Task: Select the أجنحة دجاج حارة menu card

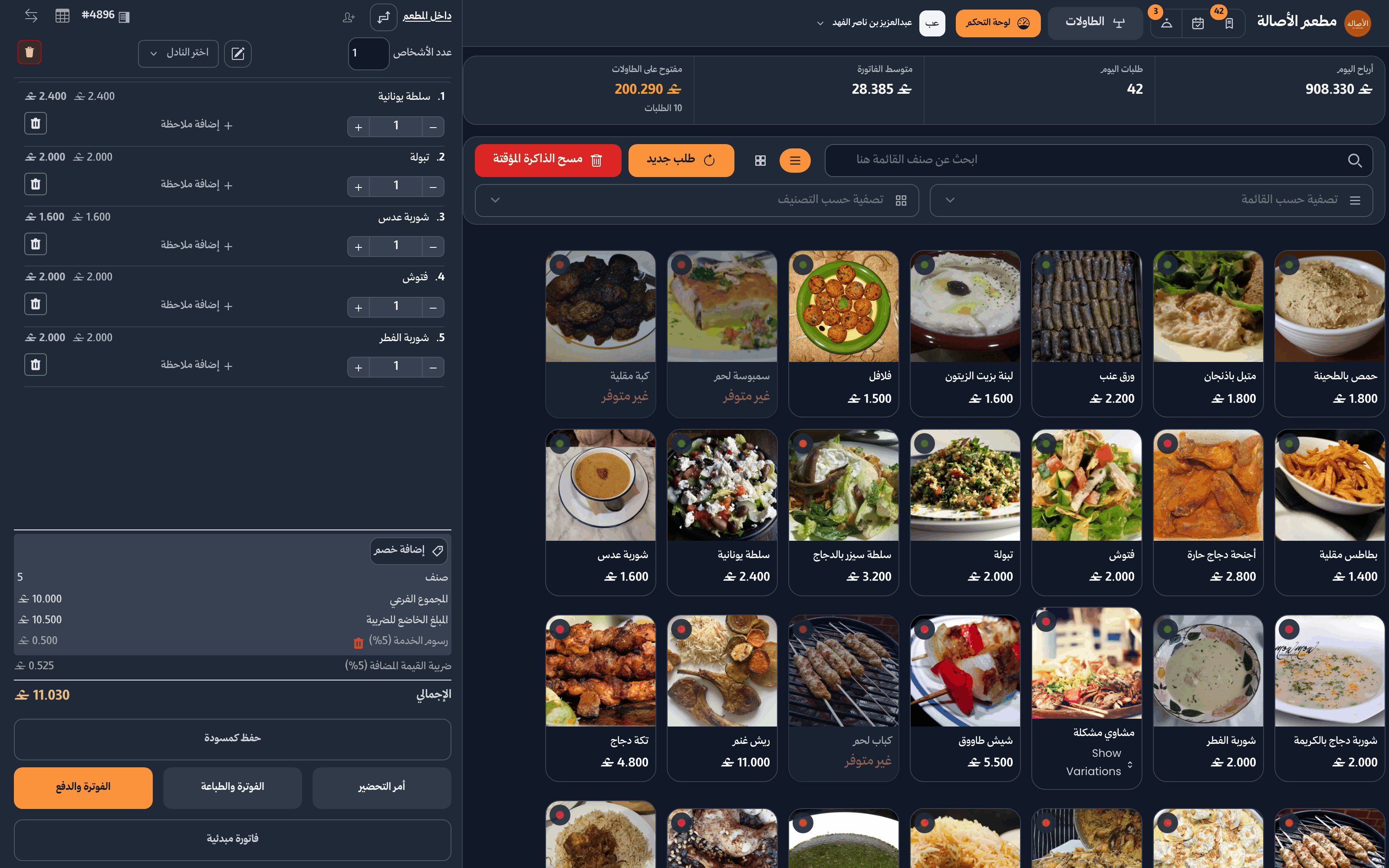Action: point(1208,512)
